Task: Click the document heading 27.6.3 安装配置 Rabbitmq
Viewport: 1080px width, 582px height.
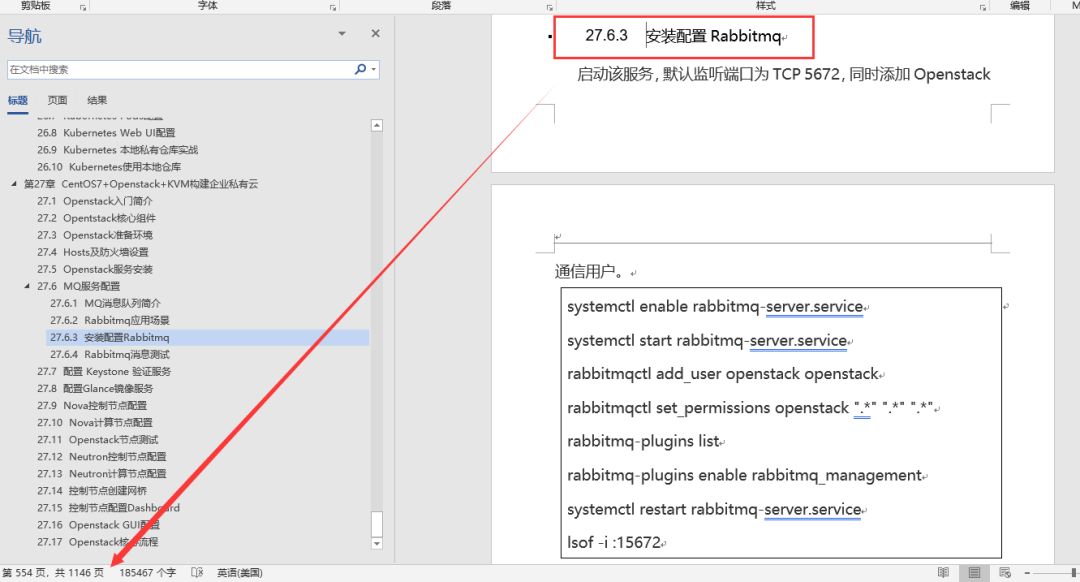Action: (683, 36)
